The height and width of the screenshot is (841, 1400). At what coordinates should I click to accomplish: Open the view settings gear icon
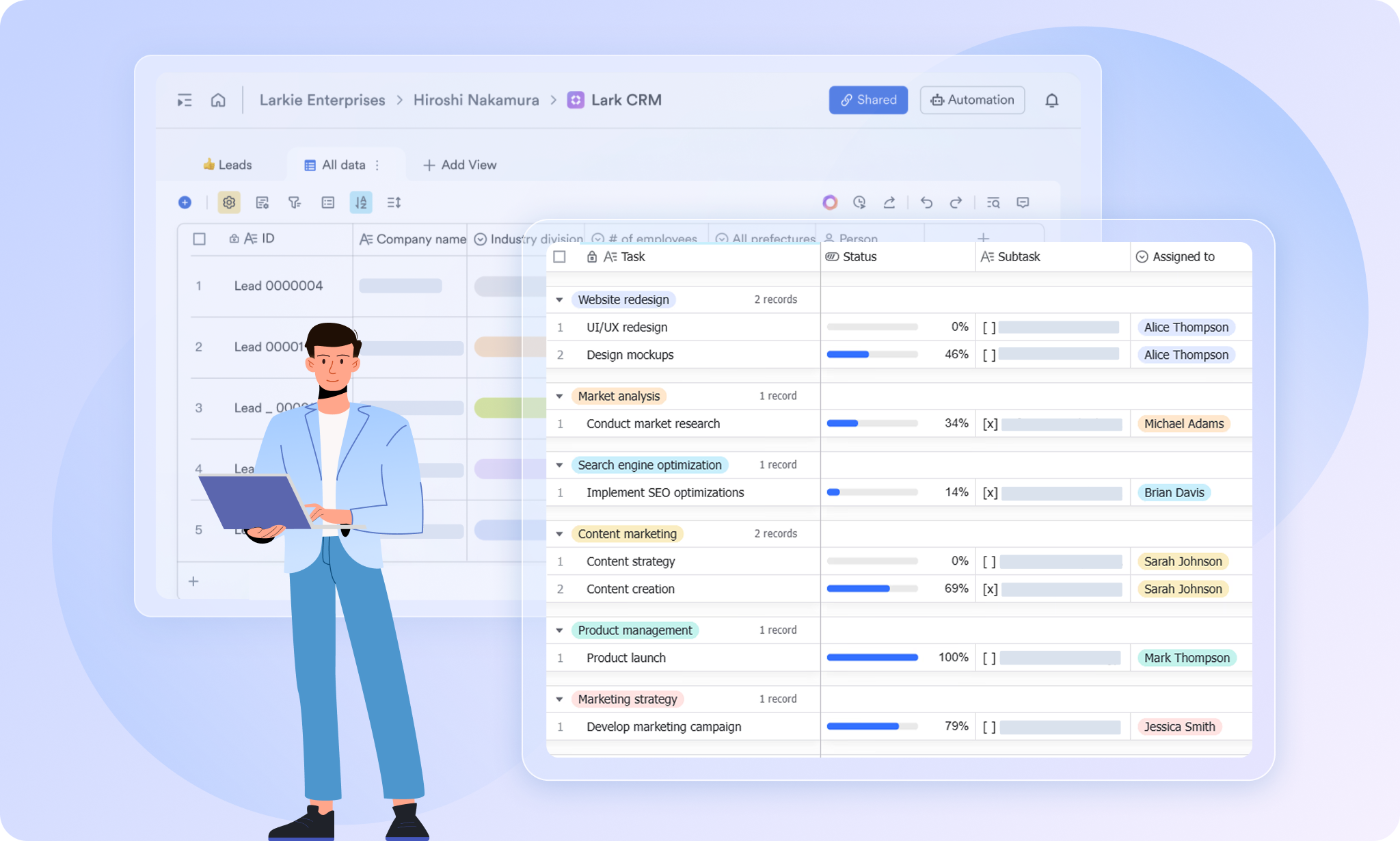229,202
